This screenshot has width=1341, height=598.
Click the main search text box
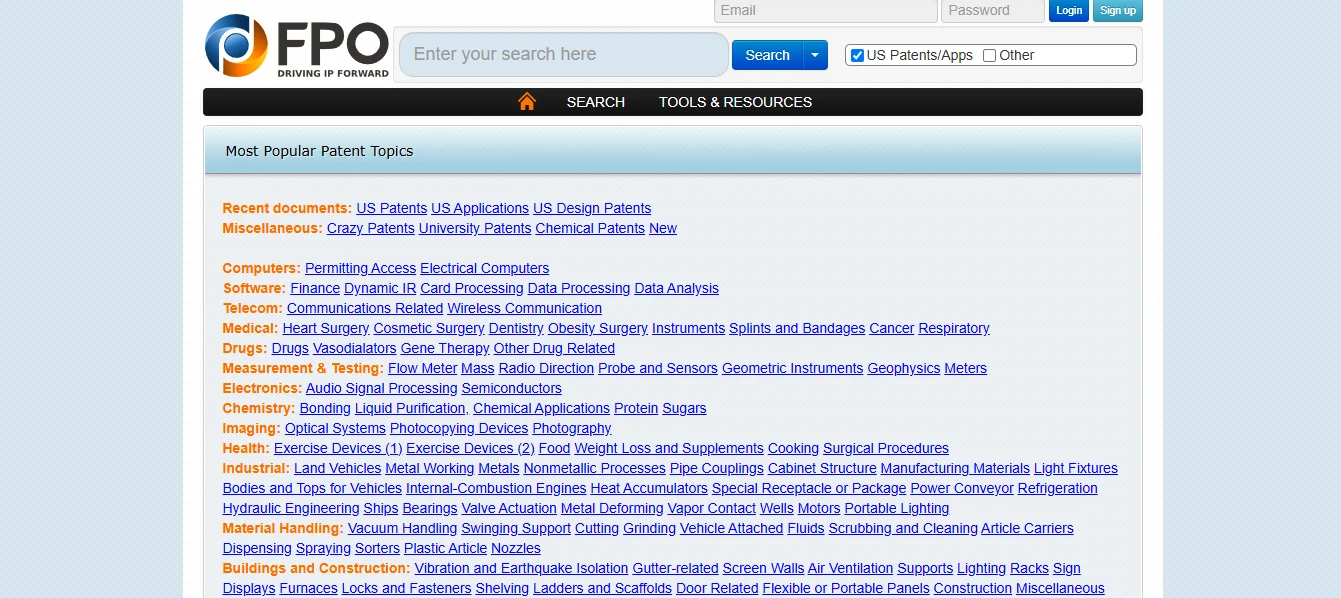[x=564, y=54]
